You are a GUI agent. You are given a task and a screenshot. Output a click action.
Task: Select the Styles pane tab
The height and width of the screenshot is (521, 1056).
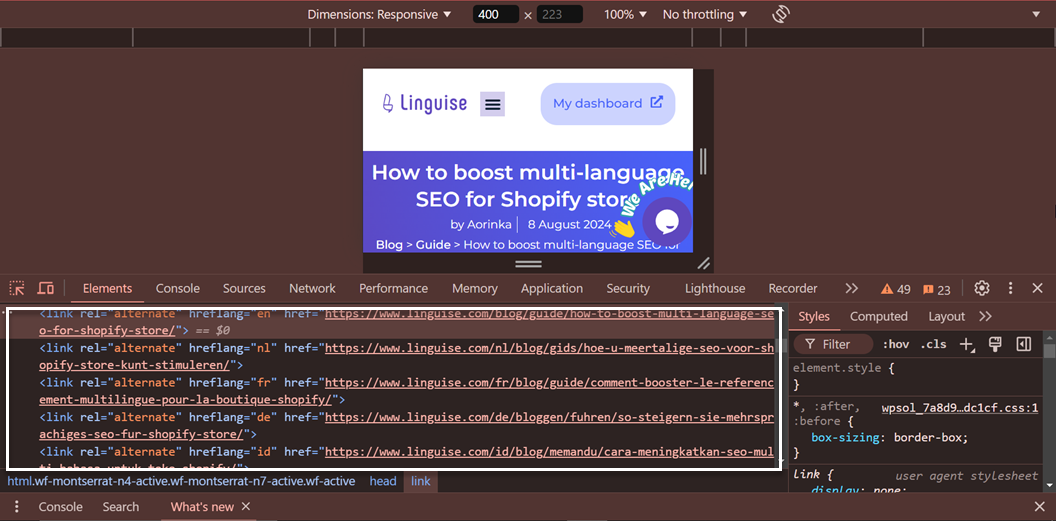click(x=814, y=316)
